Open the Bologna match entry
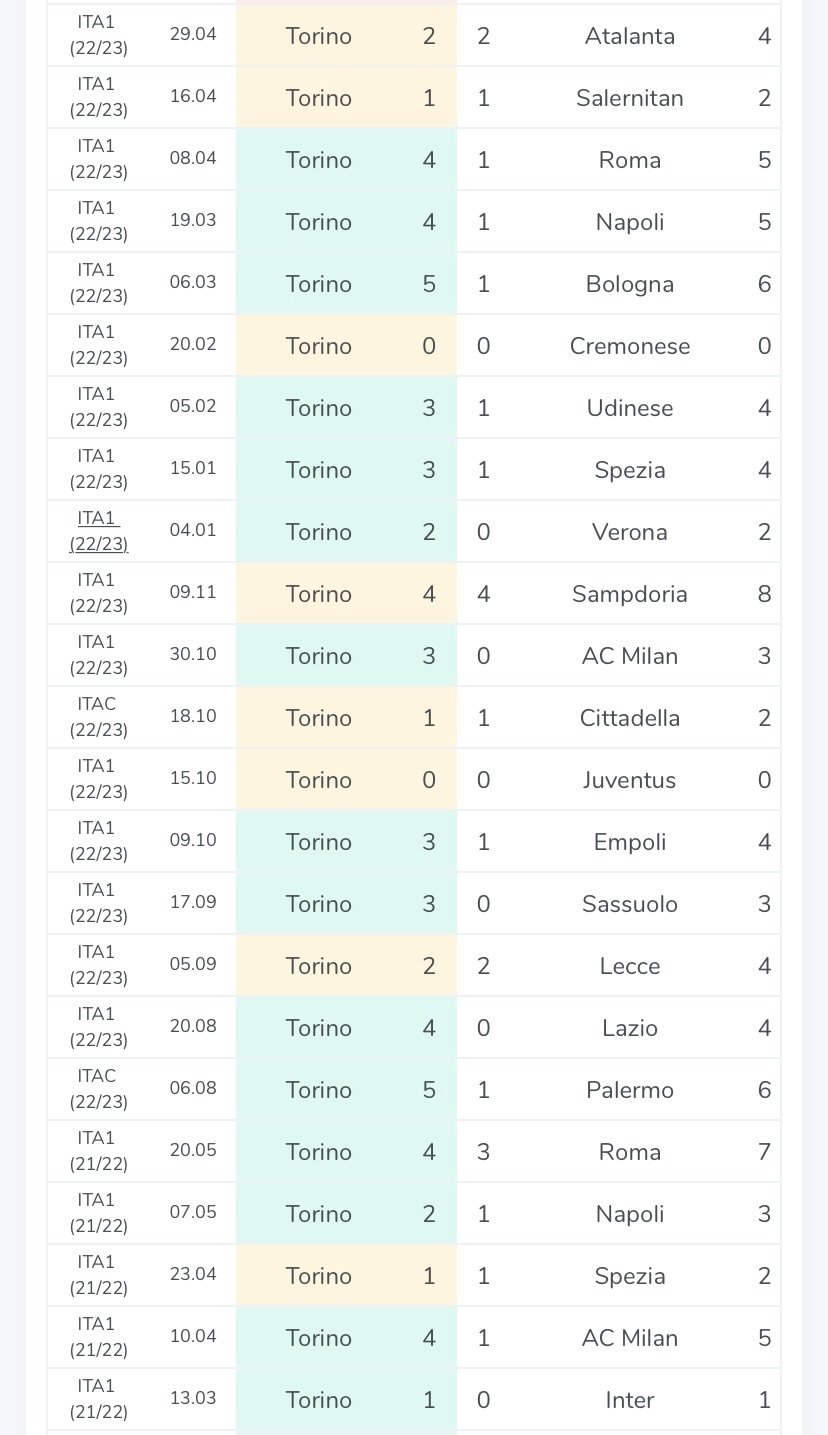Image resolution: width=828 pixels, height=1435 pixels. click(630, 284)
